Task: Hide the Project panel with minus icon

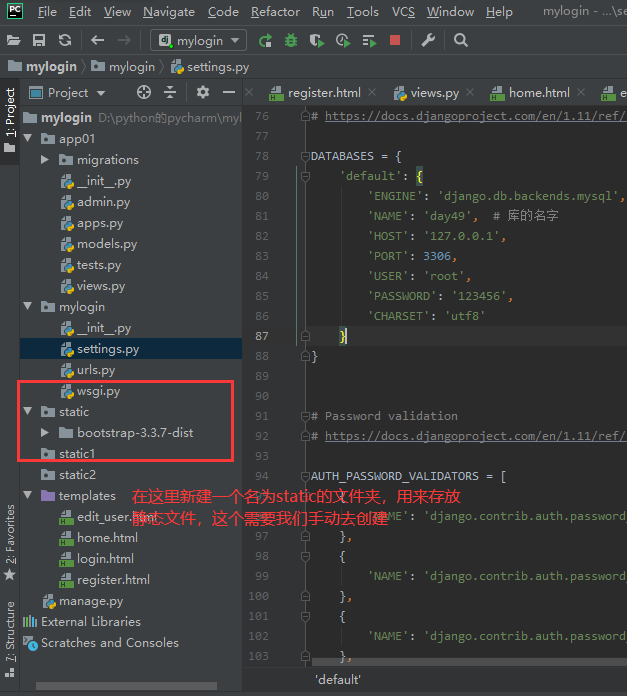Action: point(229,92)
